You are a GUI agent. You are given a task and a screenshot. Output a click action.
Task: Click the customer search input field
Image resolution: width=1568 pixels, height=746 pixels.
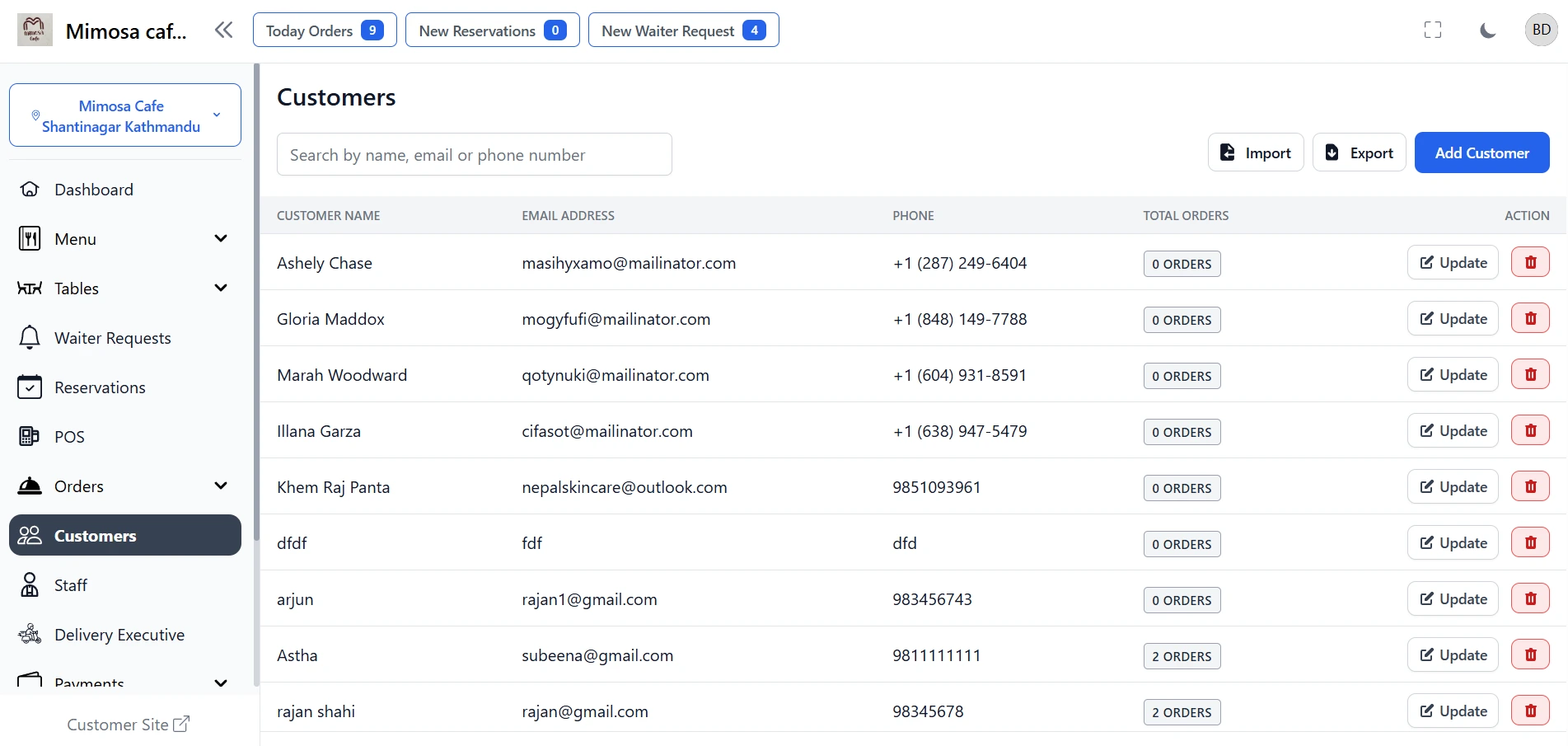(474, 154)
